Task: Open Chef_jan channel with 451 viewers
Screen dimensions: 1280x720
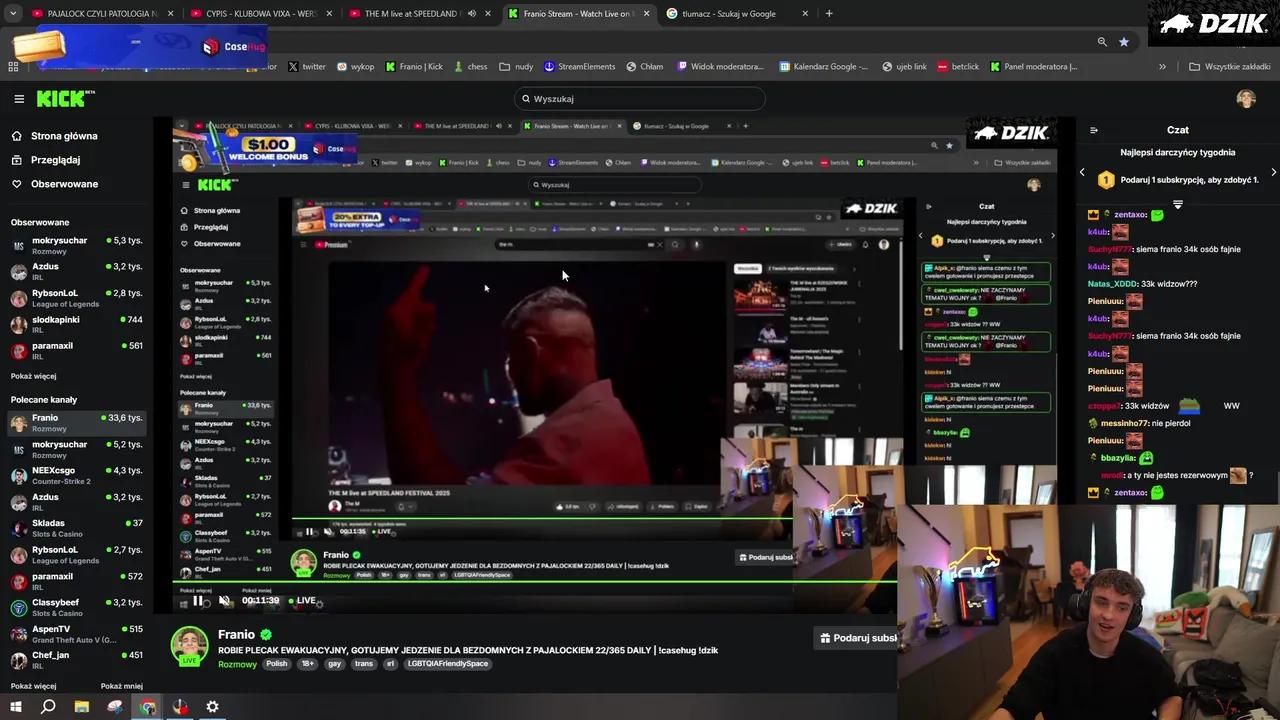Action: (77, 660)
